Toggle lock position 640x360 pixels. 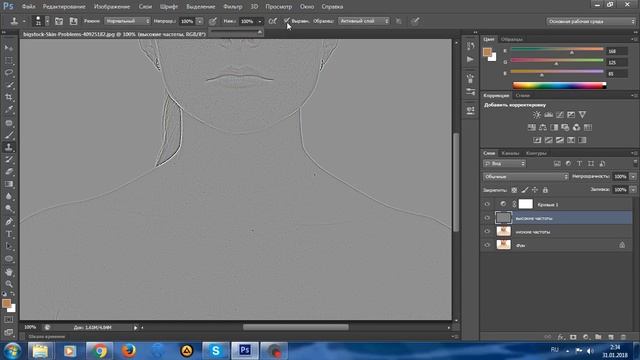click(535, 190)
